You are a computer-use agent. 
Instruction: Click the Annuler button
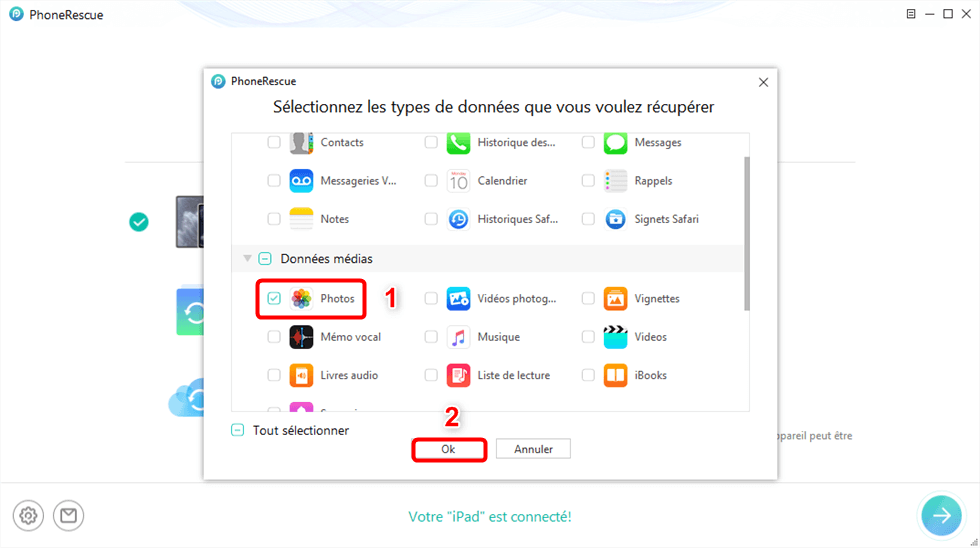(533, 449)
